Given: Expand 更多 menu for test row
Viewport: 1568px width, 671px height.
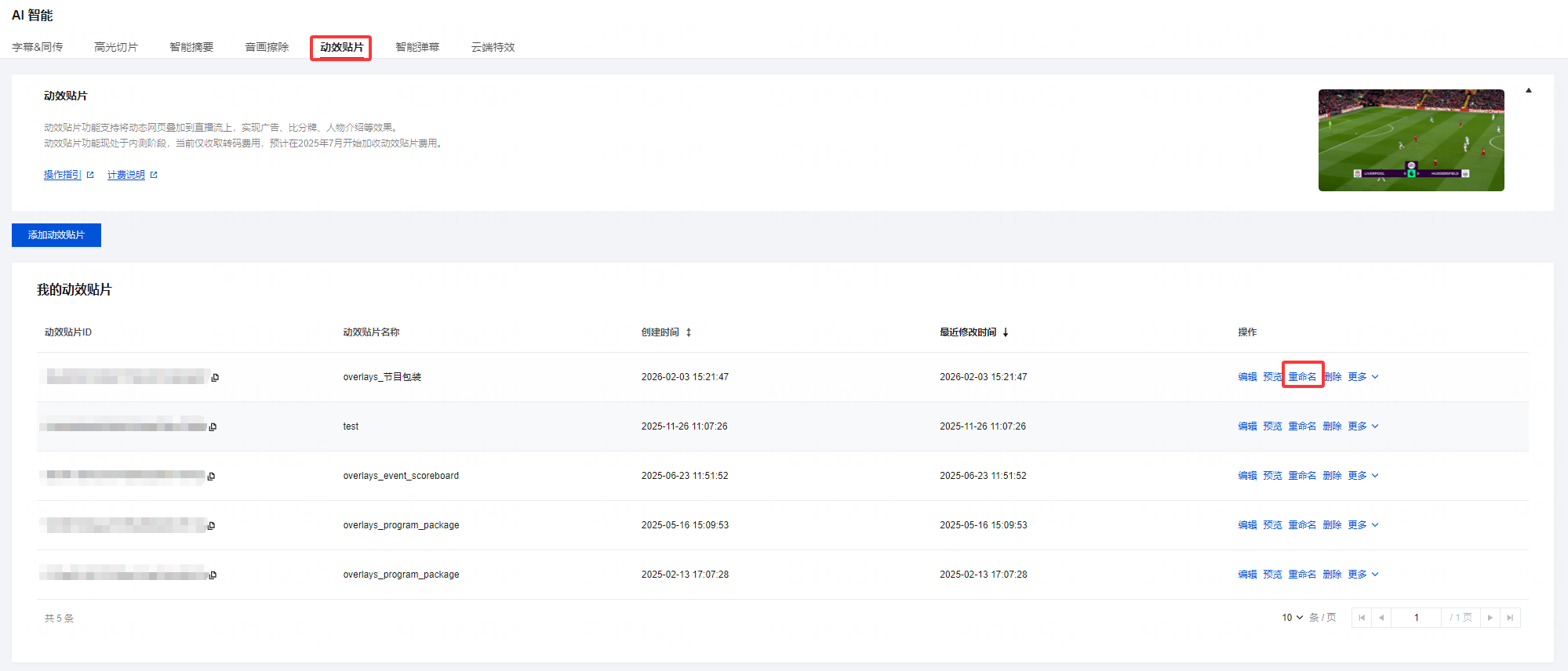Looking at the screenshot, I should [x=1363, y=426].
